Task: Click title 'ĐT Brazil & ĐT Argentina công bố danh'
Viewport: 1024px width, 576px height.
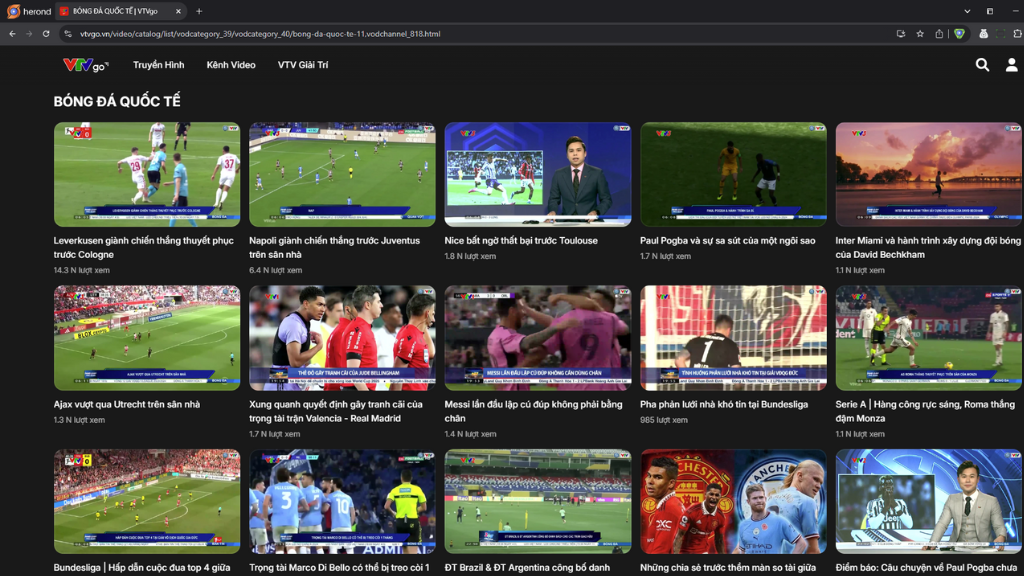Action: [x=527, y=568]
